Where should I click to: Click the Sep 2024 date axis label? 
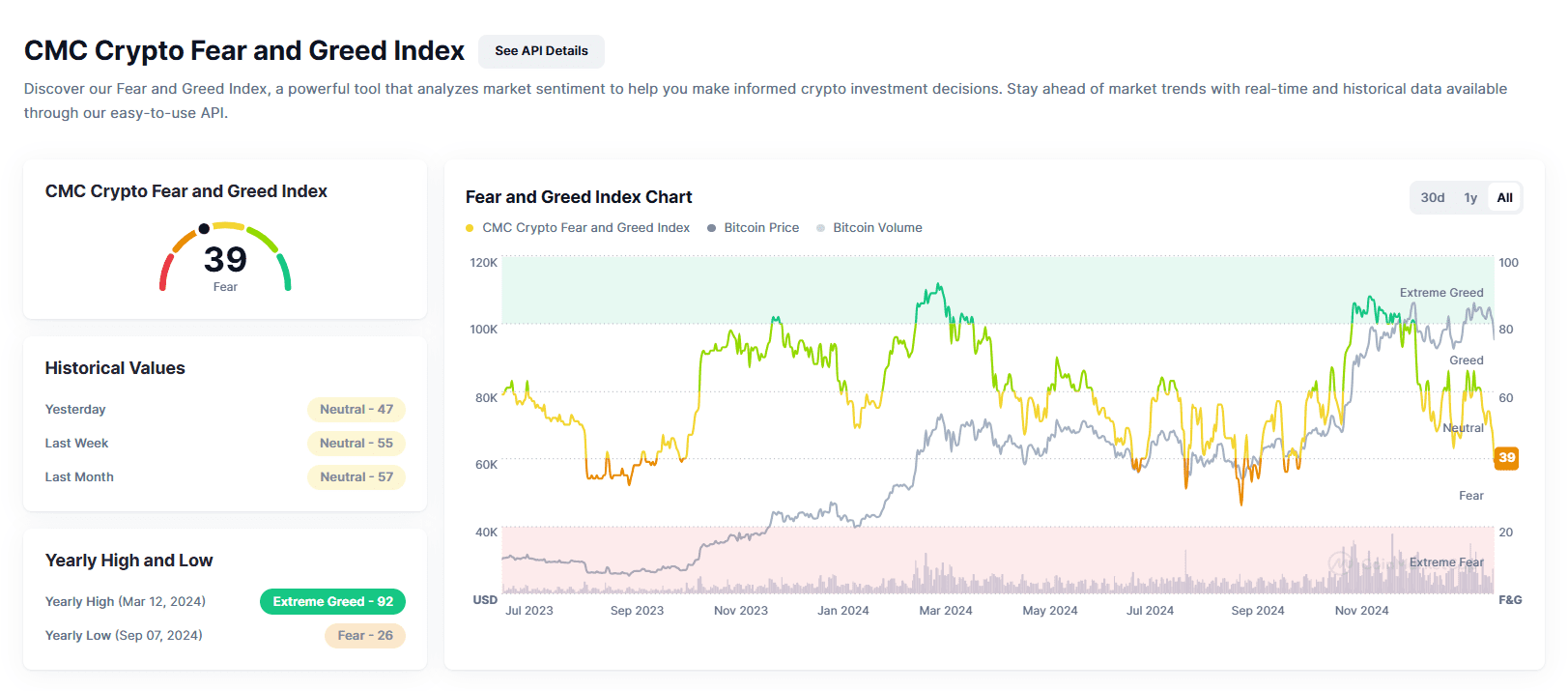(1258, 611)
